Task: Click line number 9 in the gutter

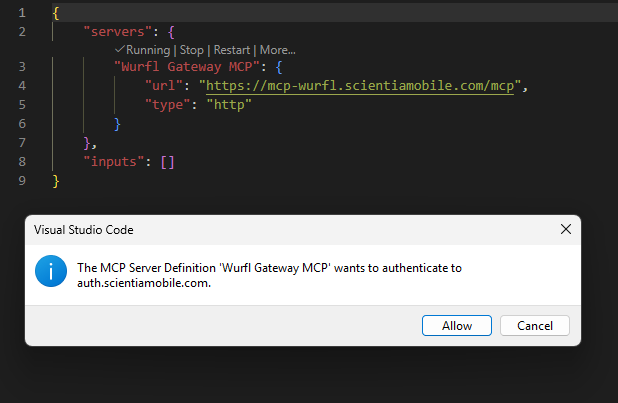Action: pyautogui.click(x=22, y=181)
